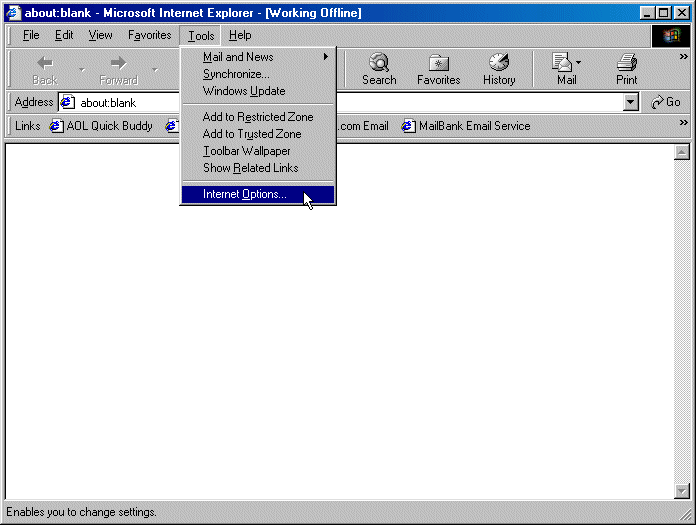
Task: Open Internet Options... from Tools menu
Action: pyautogui.click(x=258, y=194)
